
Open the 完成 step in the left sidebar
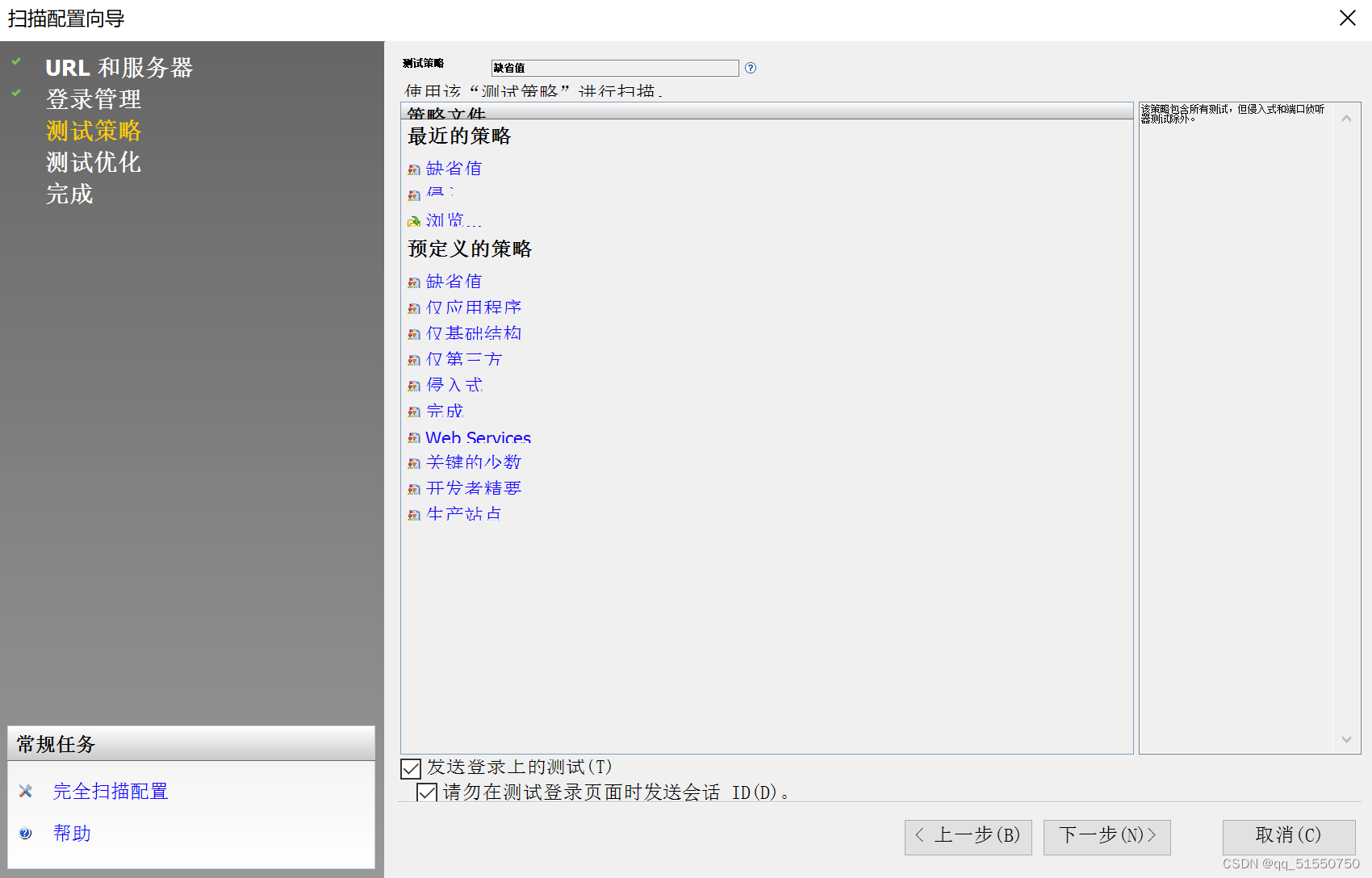pos(69,194)
